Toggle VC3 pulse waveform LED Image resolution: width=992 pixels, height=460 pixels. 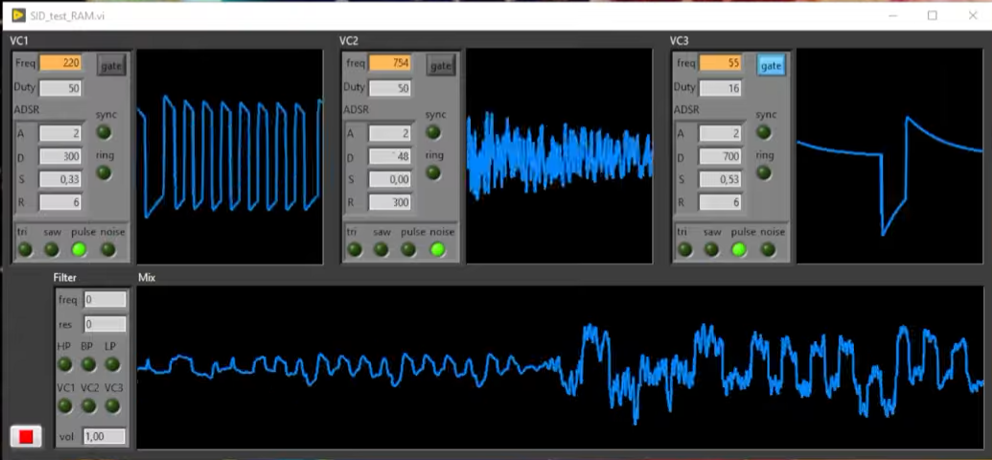click(x=739, y=249)
